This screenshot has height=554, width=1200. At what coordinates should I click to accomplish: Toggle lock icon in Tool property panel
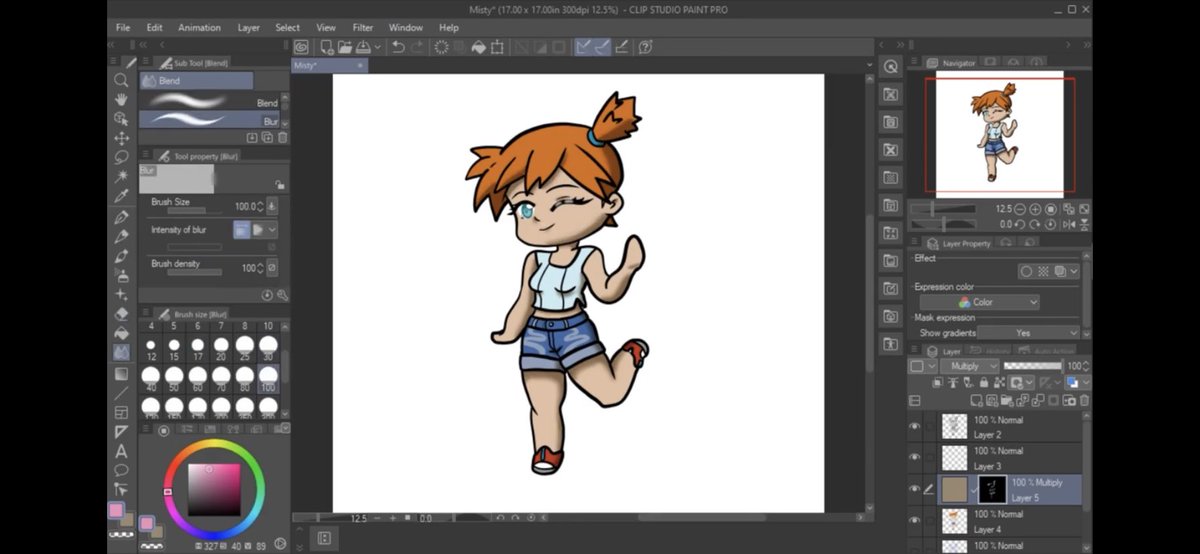click(x=279, y=185)
